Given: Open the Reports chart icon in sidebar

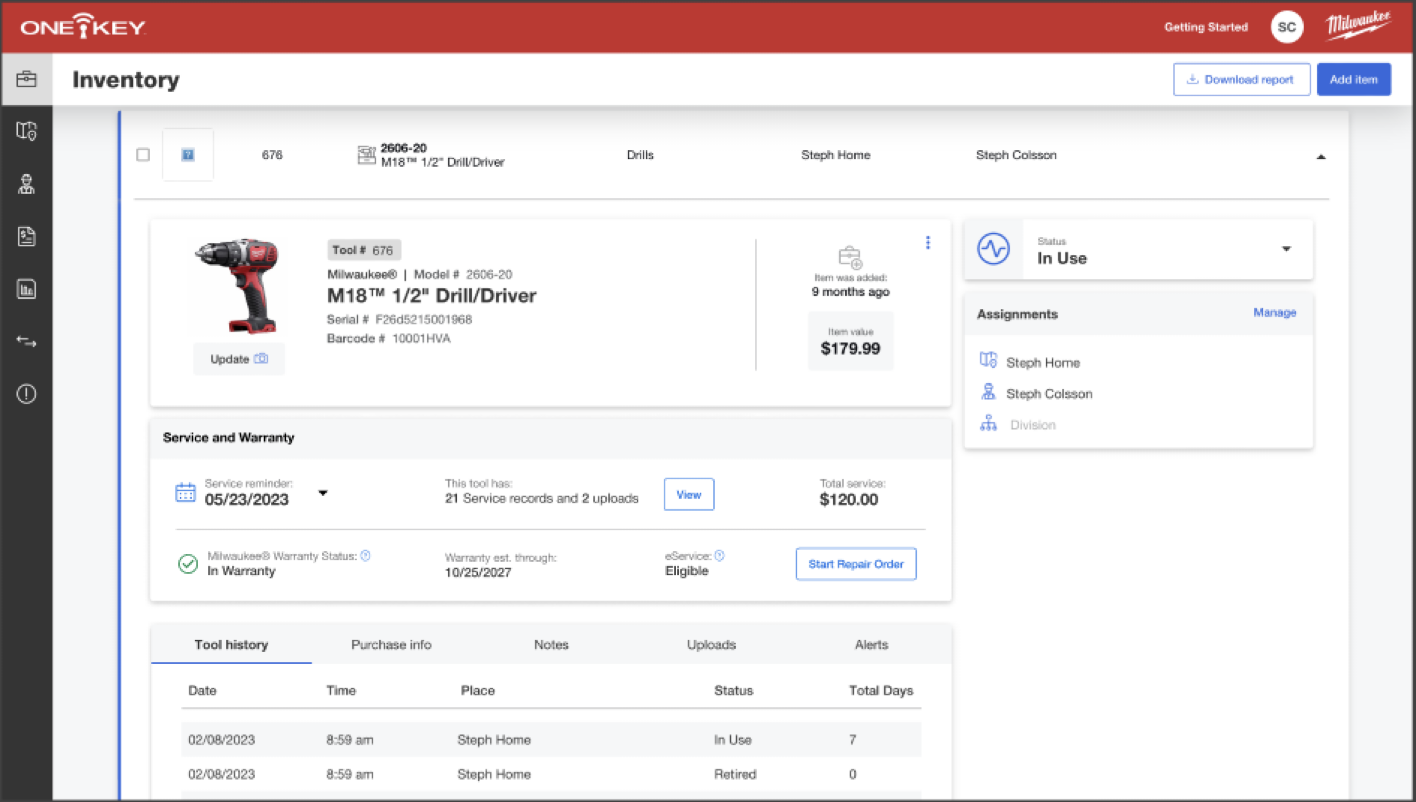Looking at the screenshot, I should 26,237.
